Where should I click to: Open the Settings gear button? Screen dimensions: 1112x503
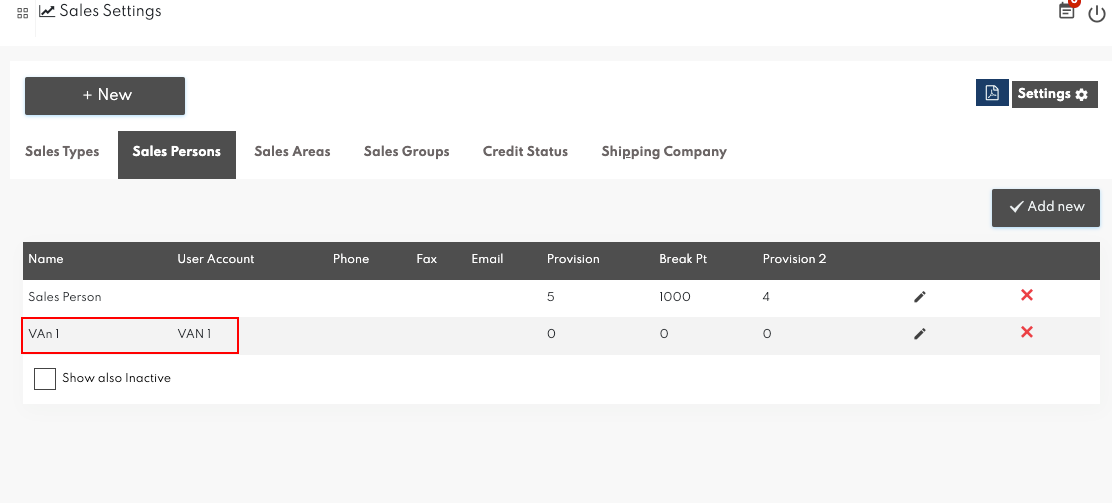[x=1054, y=94]
